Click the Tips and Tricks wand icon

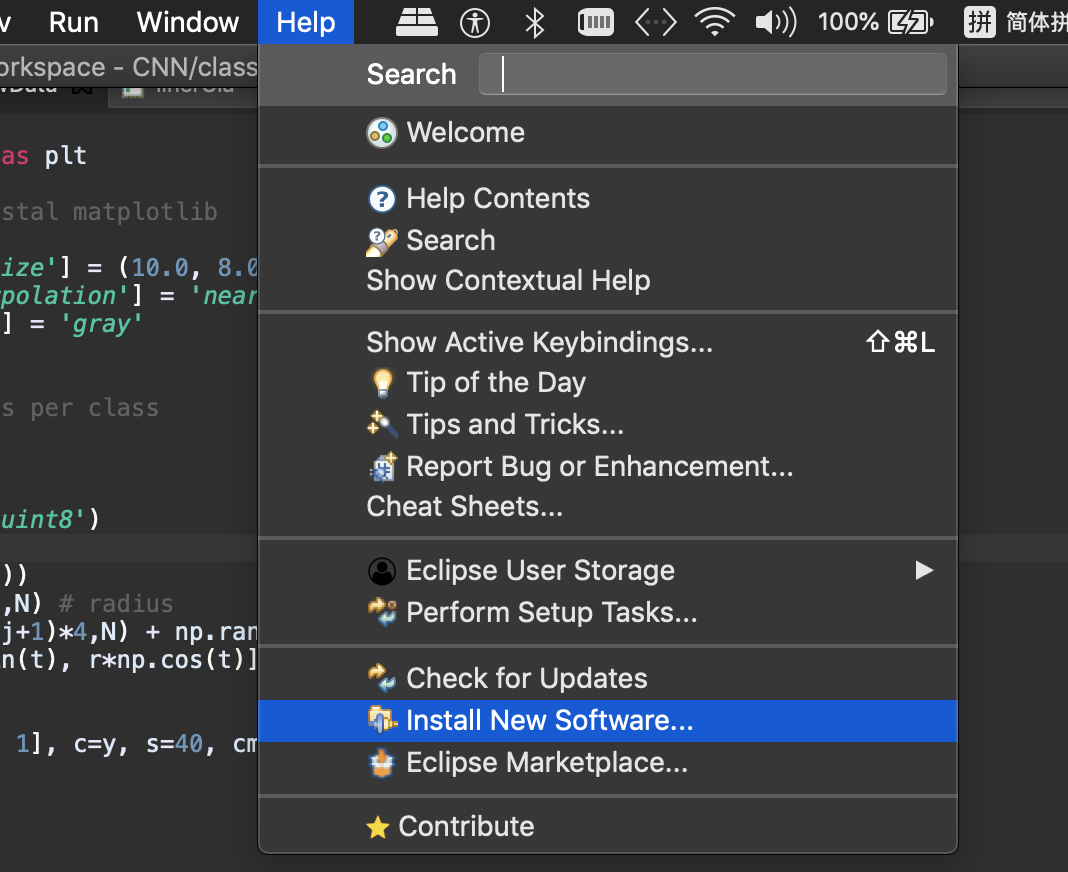[x=381, y=424]
